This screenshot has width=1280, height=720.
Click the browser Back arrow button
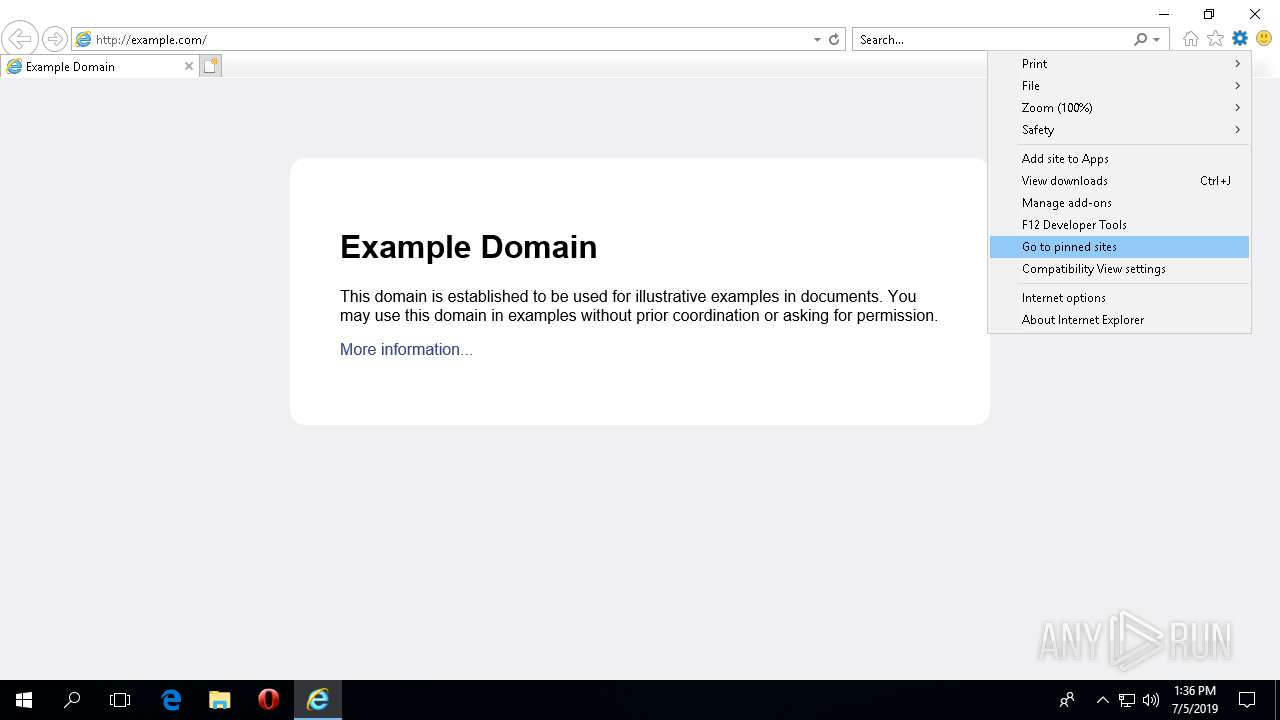click(19, 39)
